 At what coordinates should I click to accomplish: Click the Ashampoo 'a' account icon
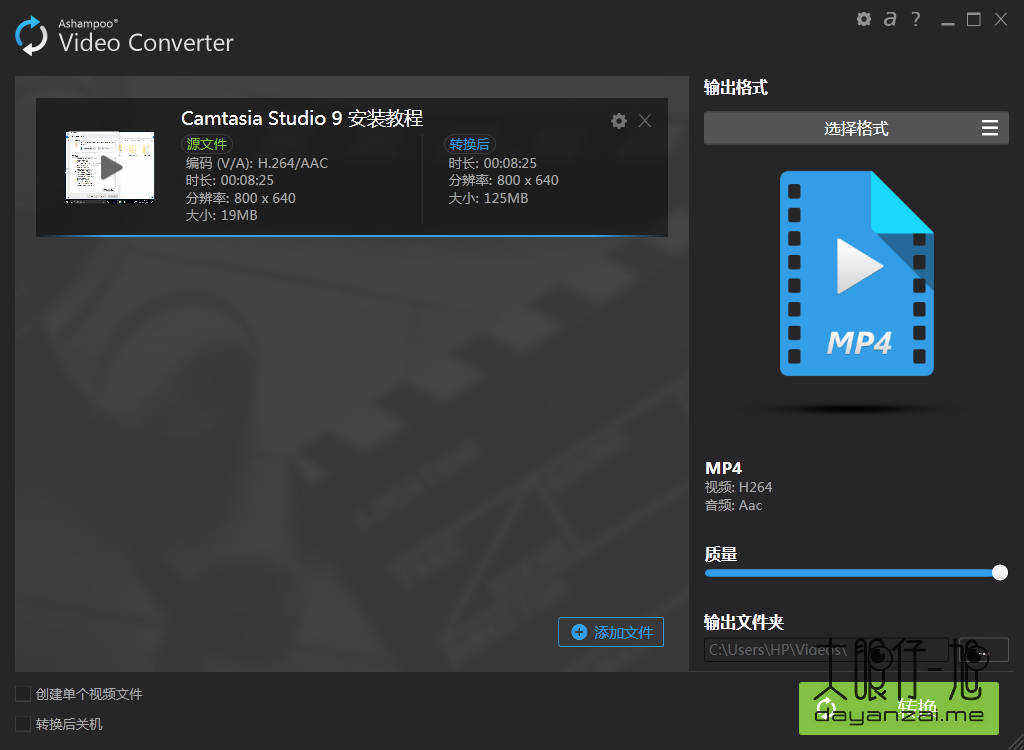coord(889,19)
